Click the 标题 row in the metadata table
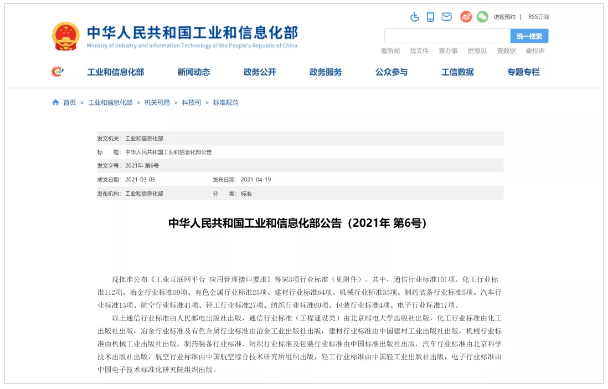The image size is (608, 389). point(300,152)
